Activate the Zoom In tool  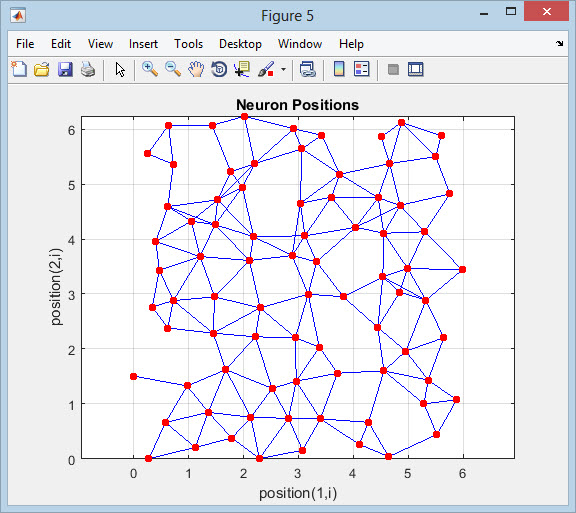[x=150, y=69]
